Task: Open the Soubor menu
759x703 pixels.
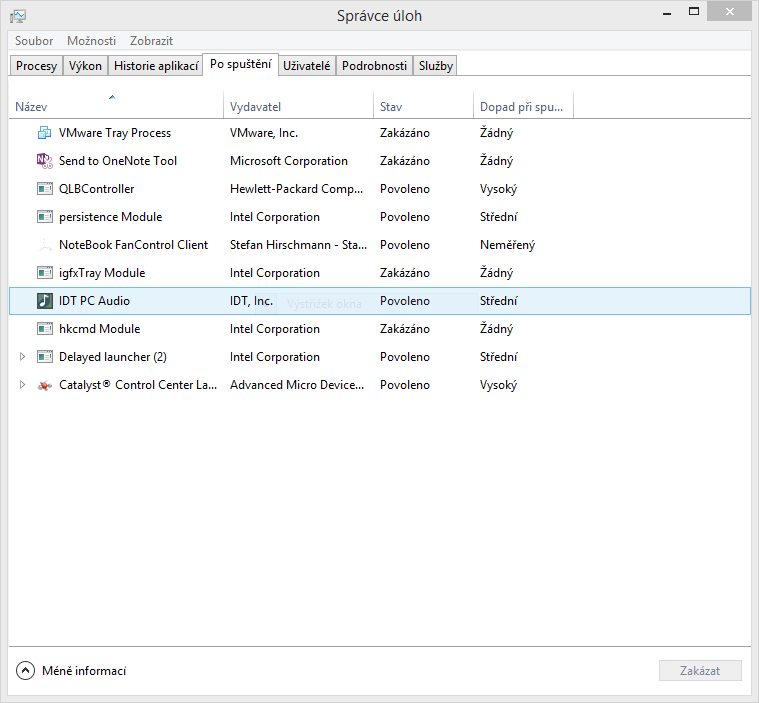Action: coord(34,41)
